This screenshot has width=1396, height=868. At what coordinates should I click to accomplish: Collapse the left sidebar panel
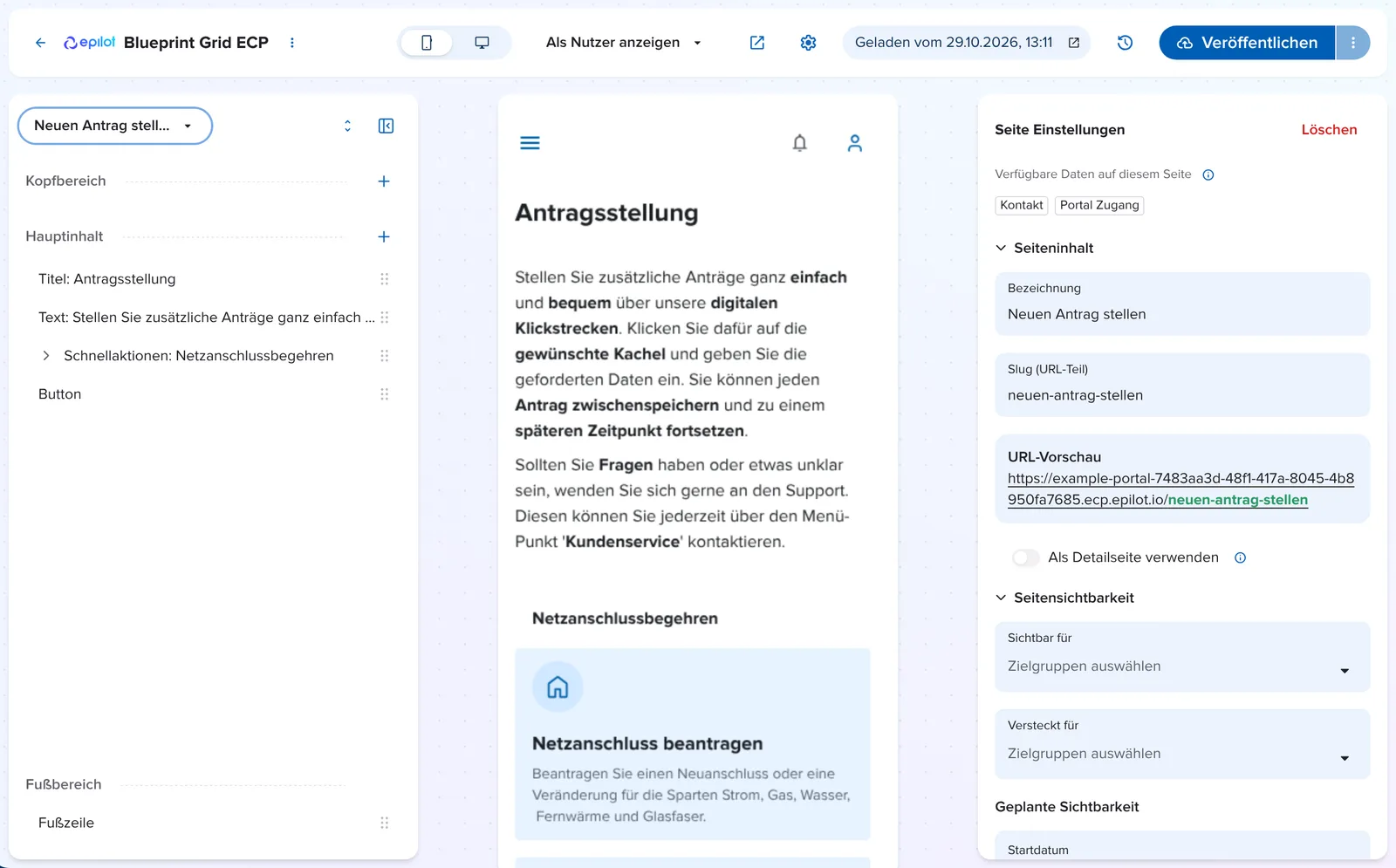pyautogui.click(x=386, y=126)
